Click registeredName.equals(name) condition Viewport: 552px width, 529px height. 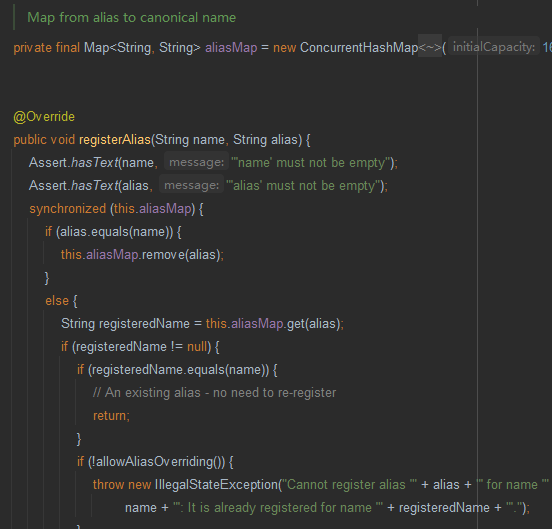click(178, 370)
